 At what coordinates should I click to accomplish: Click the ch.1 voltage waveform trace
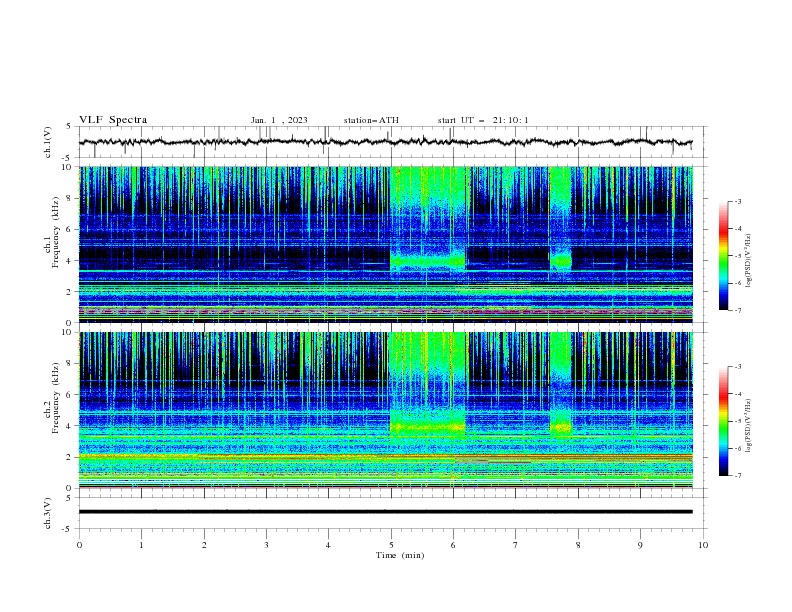[x=385, y=142]
